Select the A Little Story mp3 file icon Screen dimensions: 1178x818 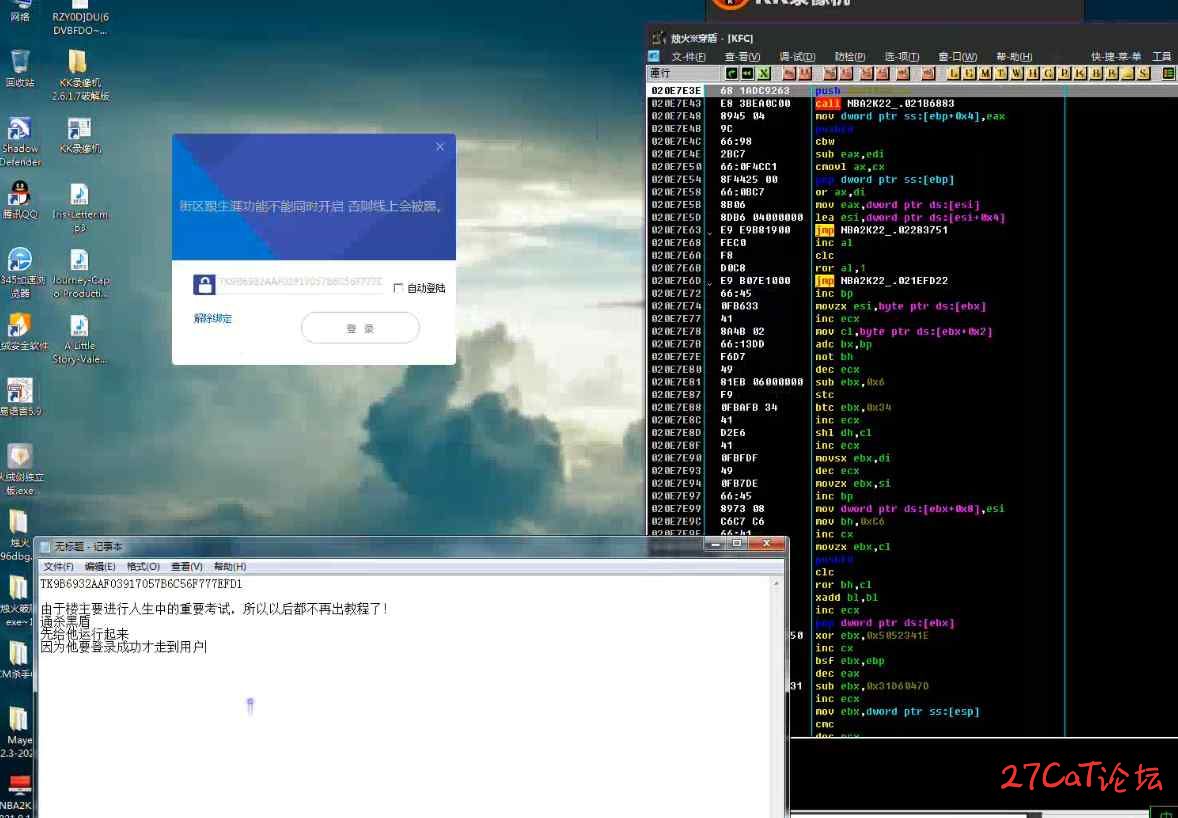(80, 339)
